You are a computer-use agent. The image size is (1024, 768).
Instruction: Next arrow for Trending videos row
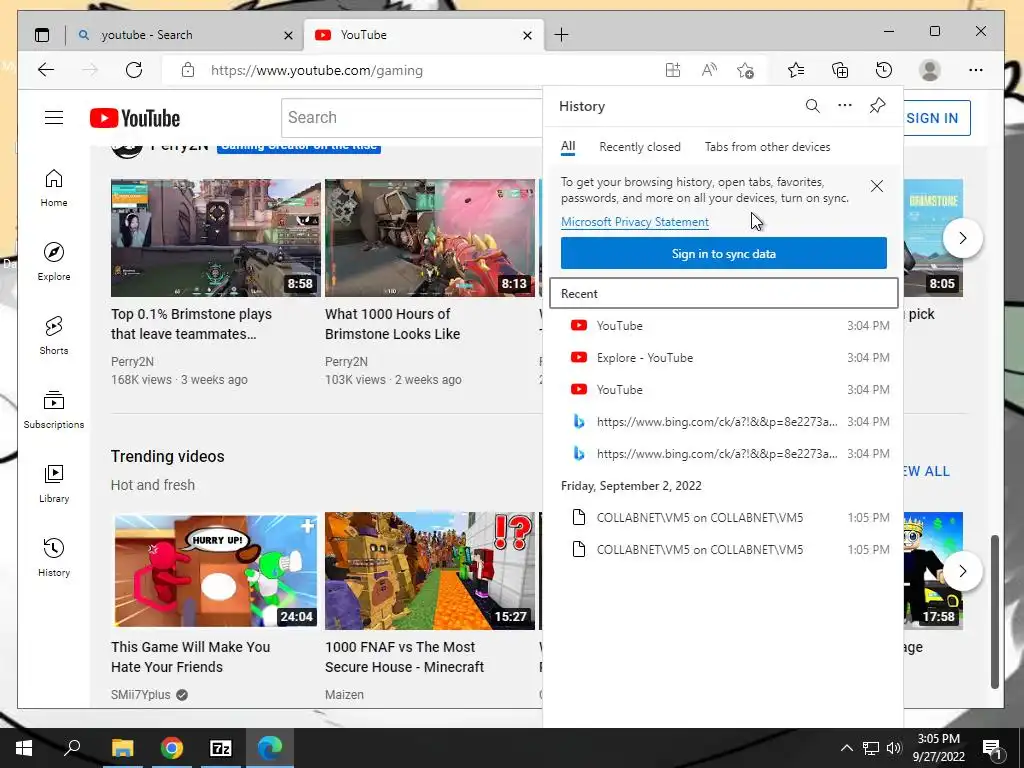(963, 571)
